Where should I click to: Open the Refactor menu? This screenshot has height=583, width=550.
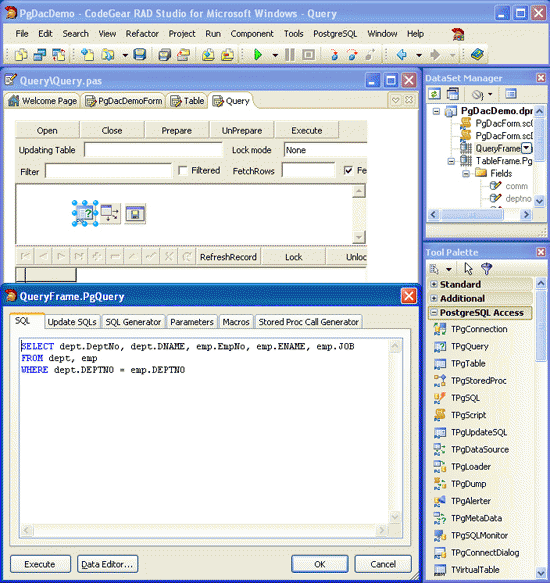click(142, 34)
